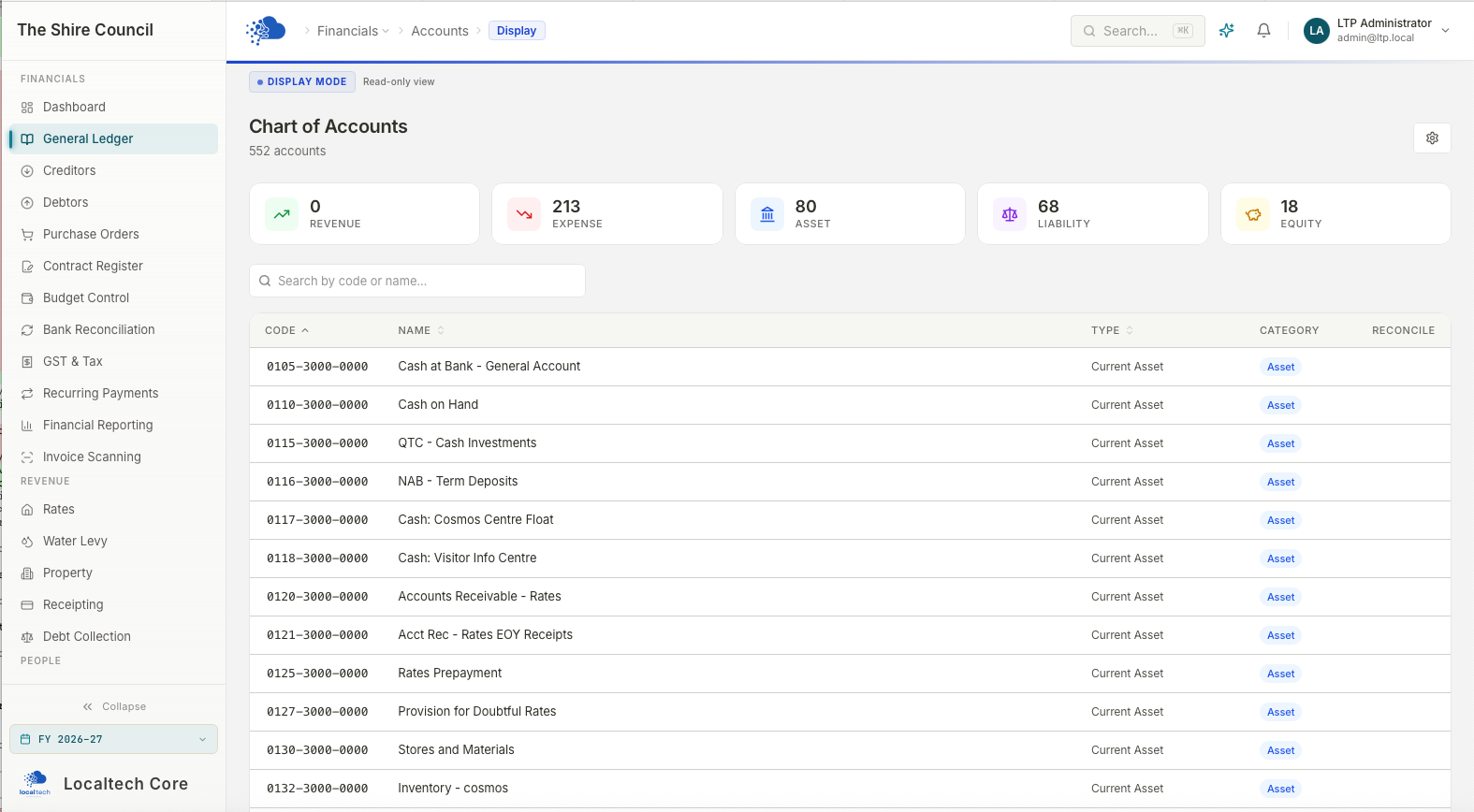The height and width of the screenshot is (812, 1474).
Task: Collapse the sidebar
Action: [x=113, y=706]
